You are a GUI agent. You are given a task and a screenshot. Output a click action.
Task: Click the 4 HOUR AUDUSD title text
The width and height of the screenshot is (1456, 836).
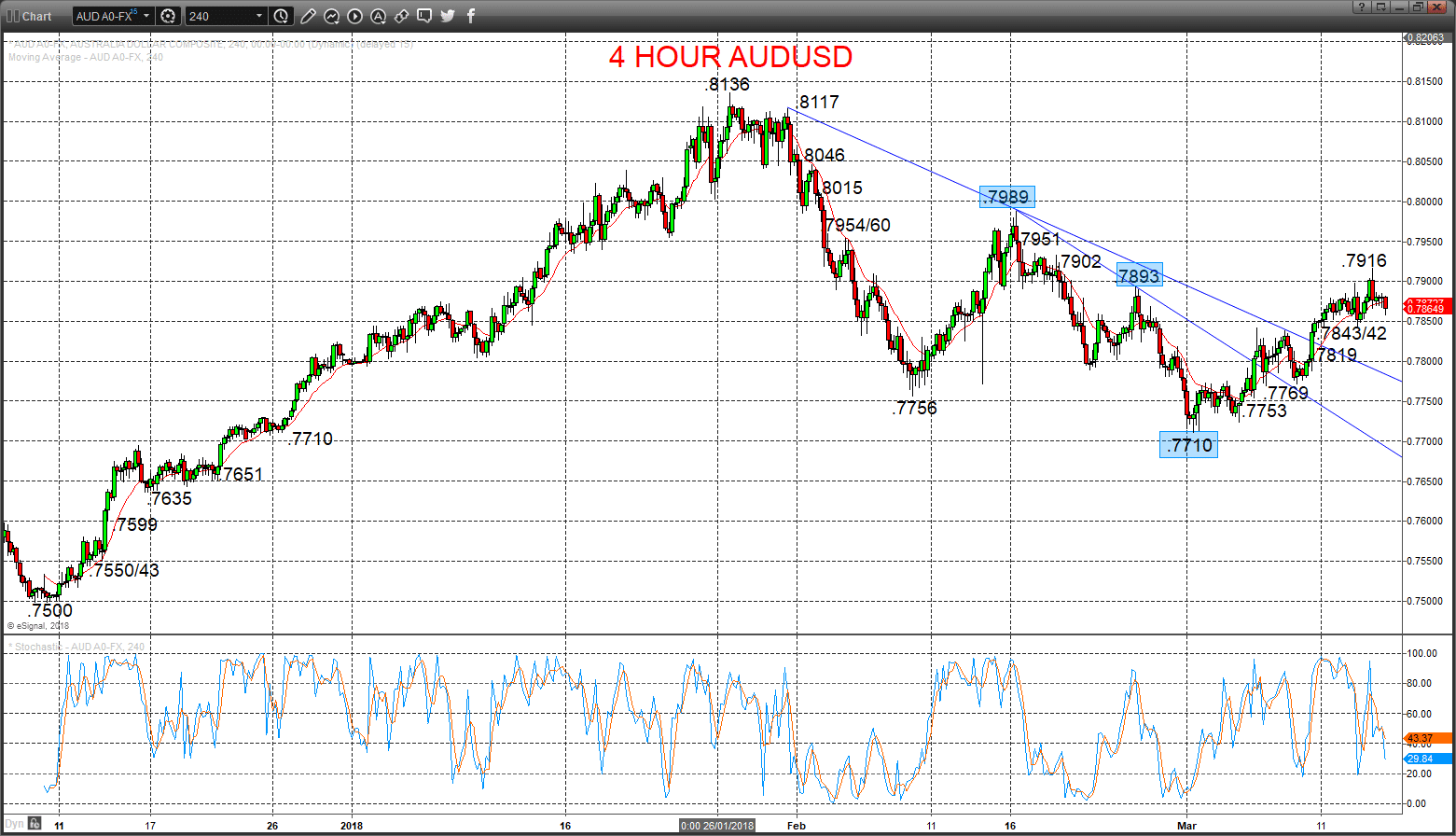pyautogui.click(x=730, y=57)
